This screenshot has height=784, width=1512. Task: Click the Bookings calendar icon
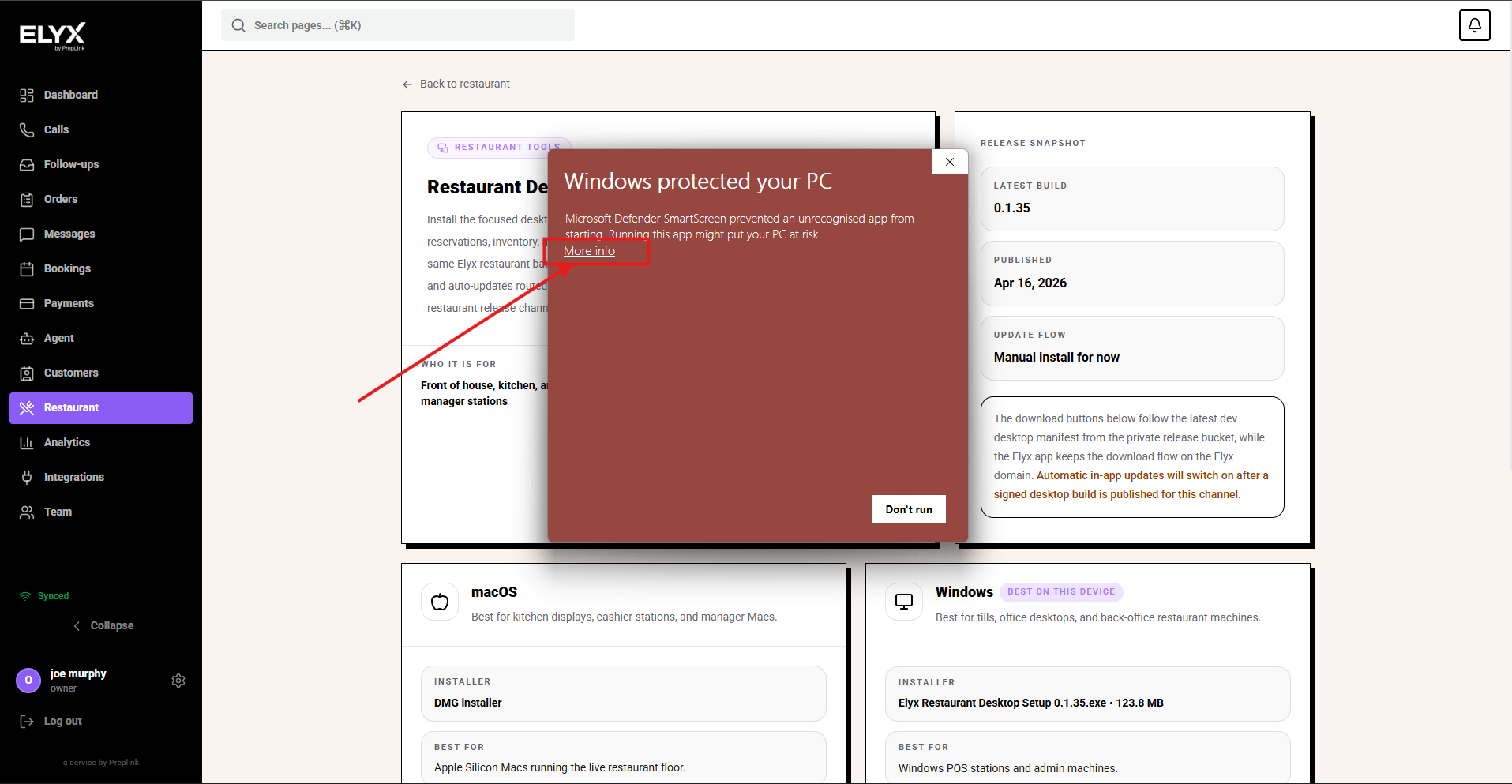pyautogui.click(x=27, y=269)
